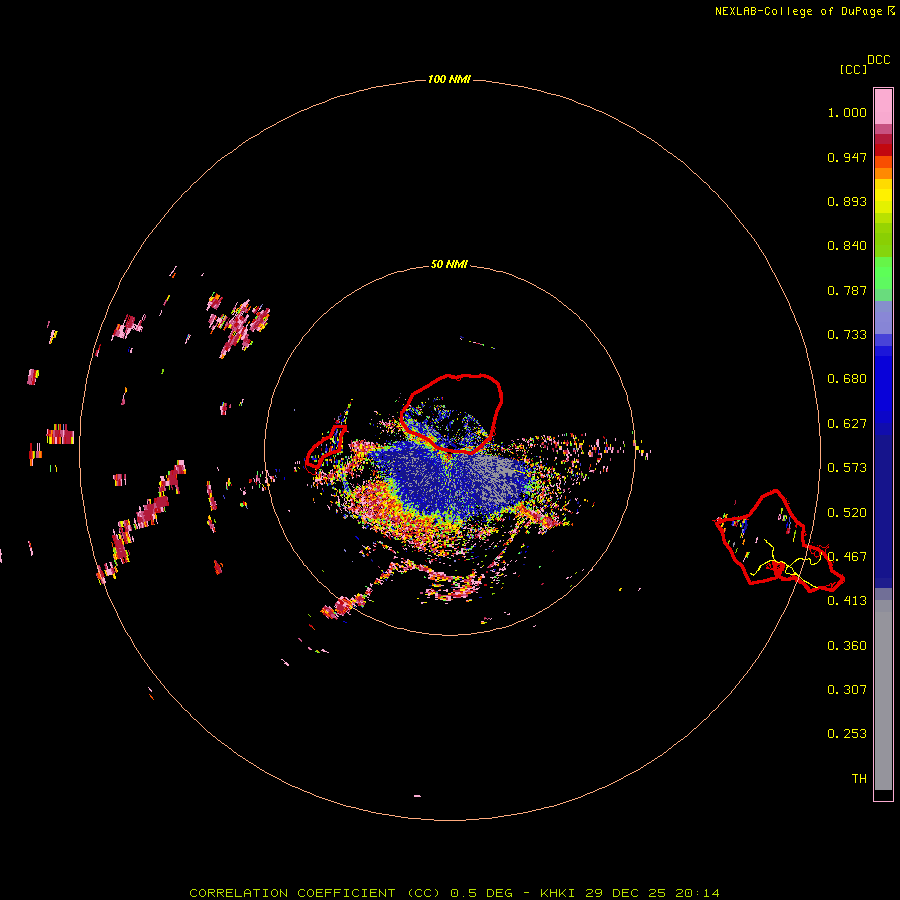The width and height of the screenshot is (900, 900).
Task: Click the [CC] legend unit label
Action: [x=853, y=69]
